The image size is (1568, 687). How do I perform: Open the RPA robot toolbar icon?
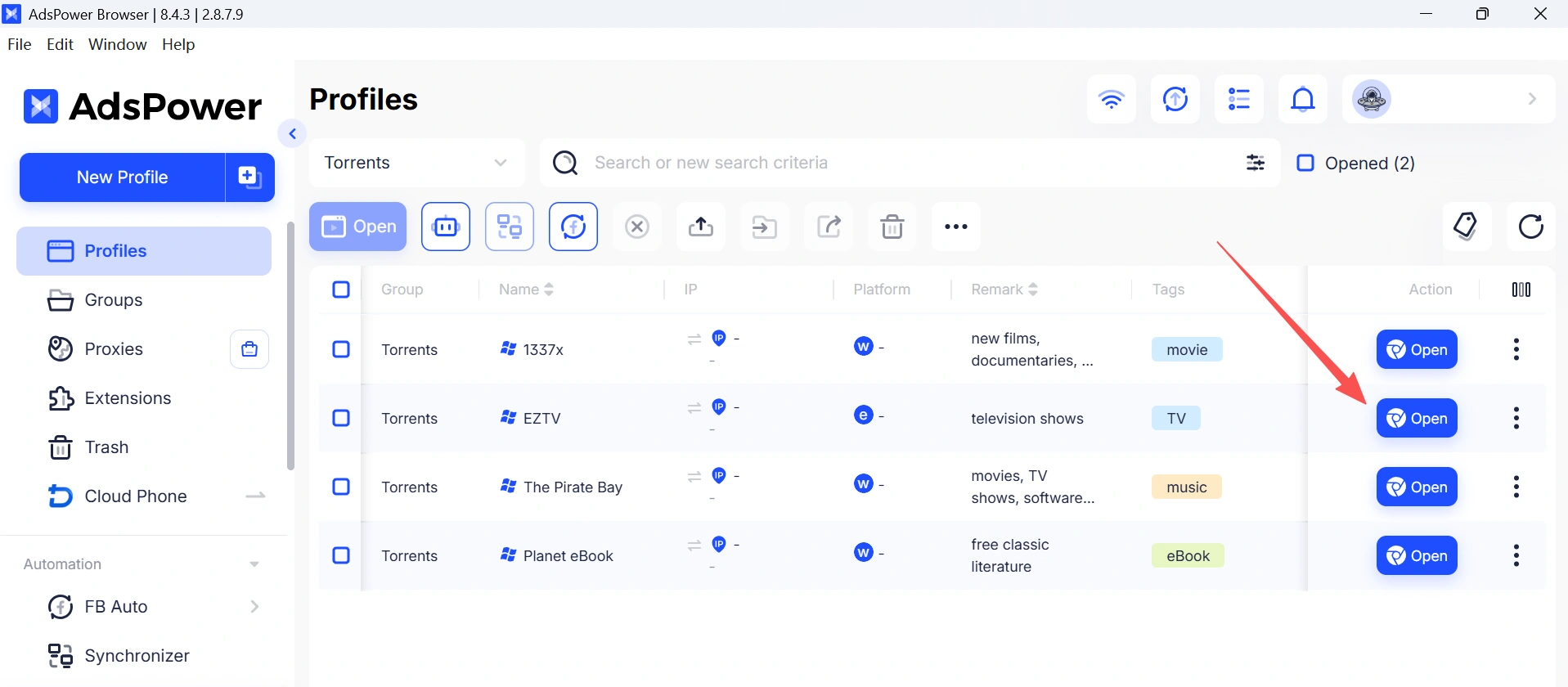(446, 227)
